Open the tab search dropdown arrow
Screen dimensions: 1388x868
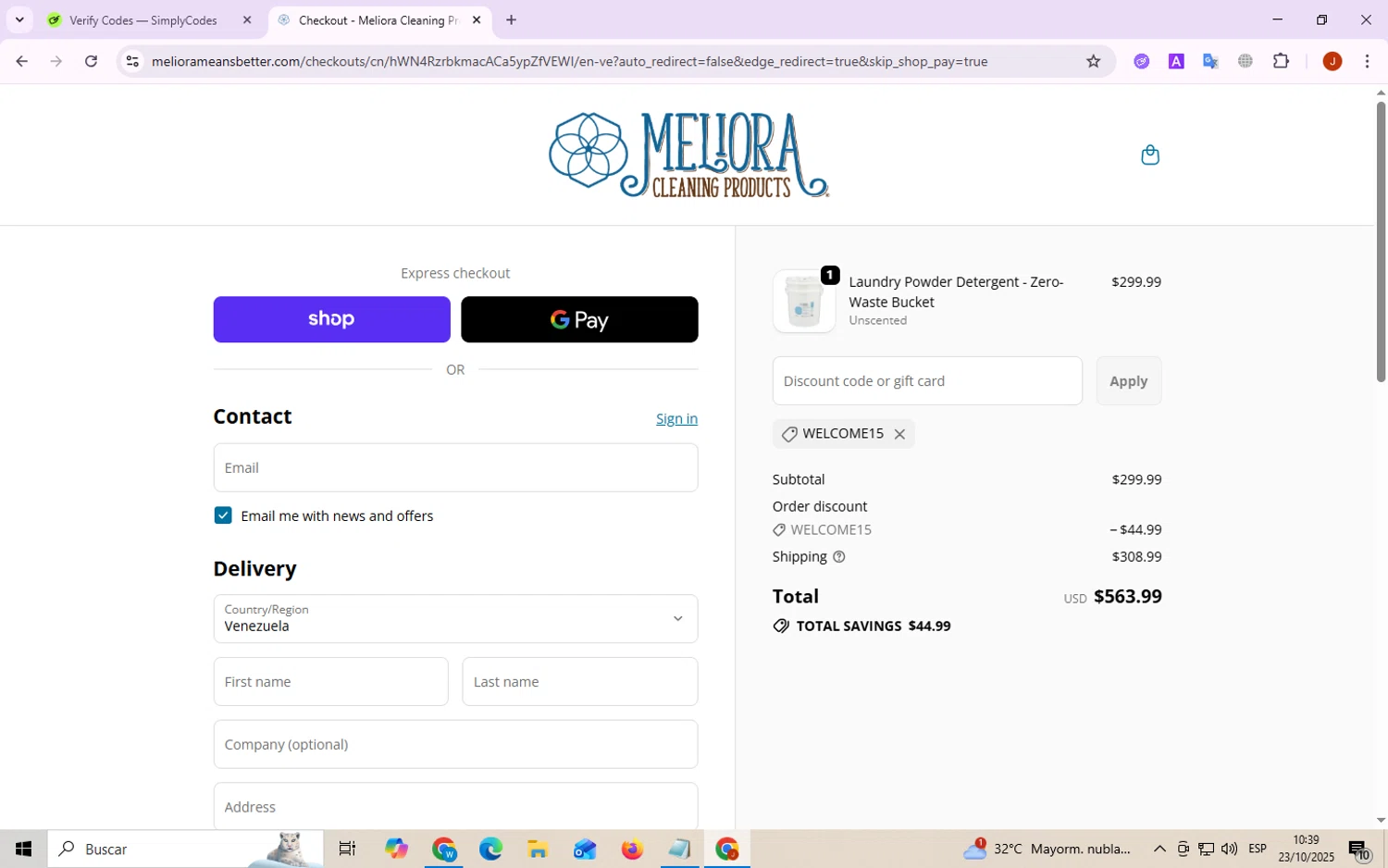(x=19, y=19)
